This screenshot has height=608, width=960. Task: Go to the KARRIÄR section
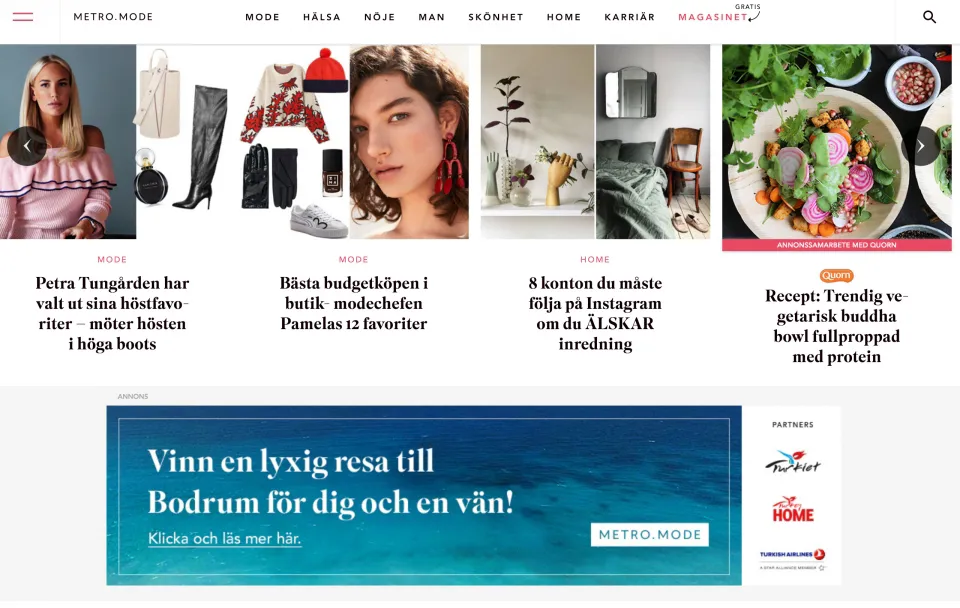(629, 17)
